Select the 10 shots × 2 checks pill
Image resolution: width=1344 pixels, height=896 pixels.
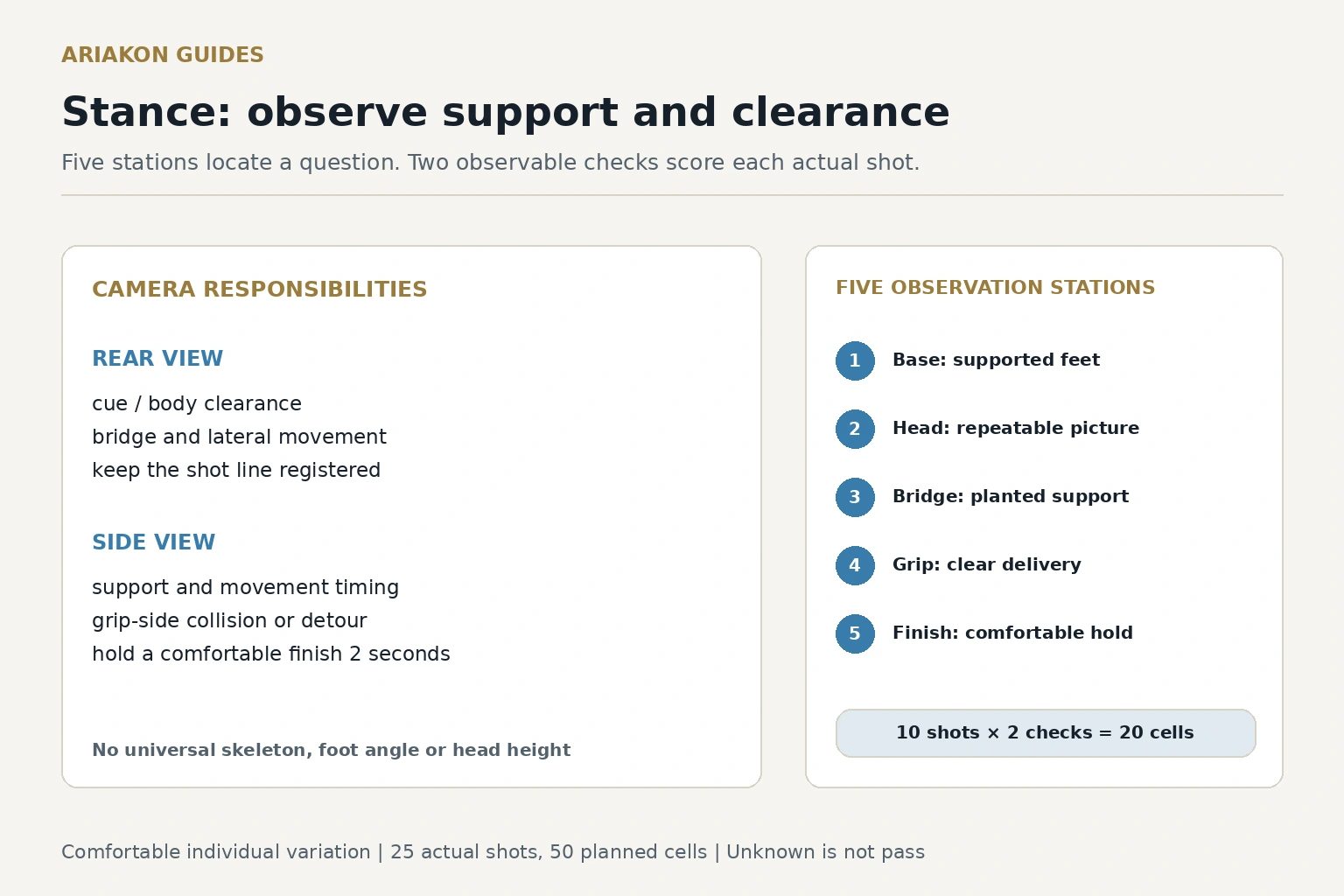tap(1046, 733)
